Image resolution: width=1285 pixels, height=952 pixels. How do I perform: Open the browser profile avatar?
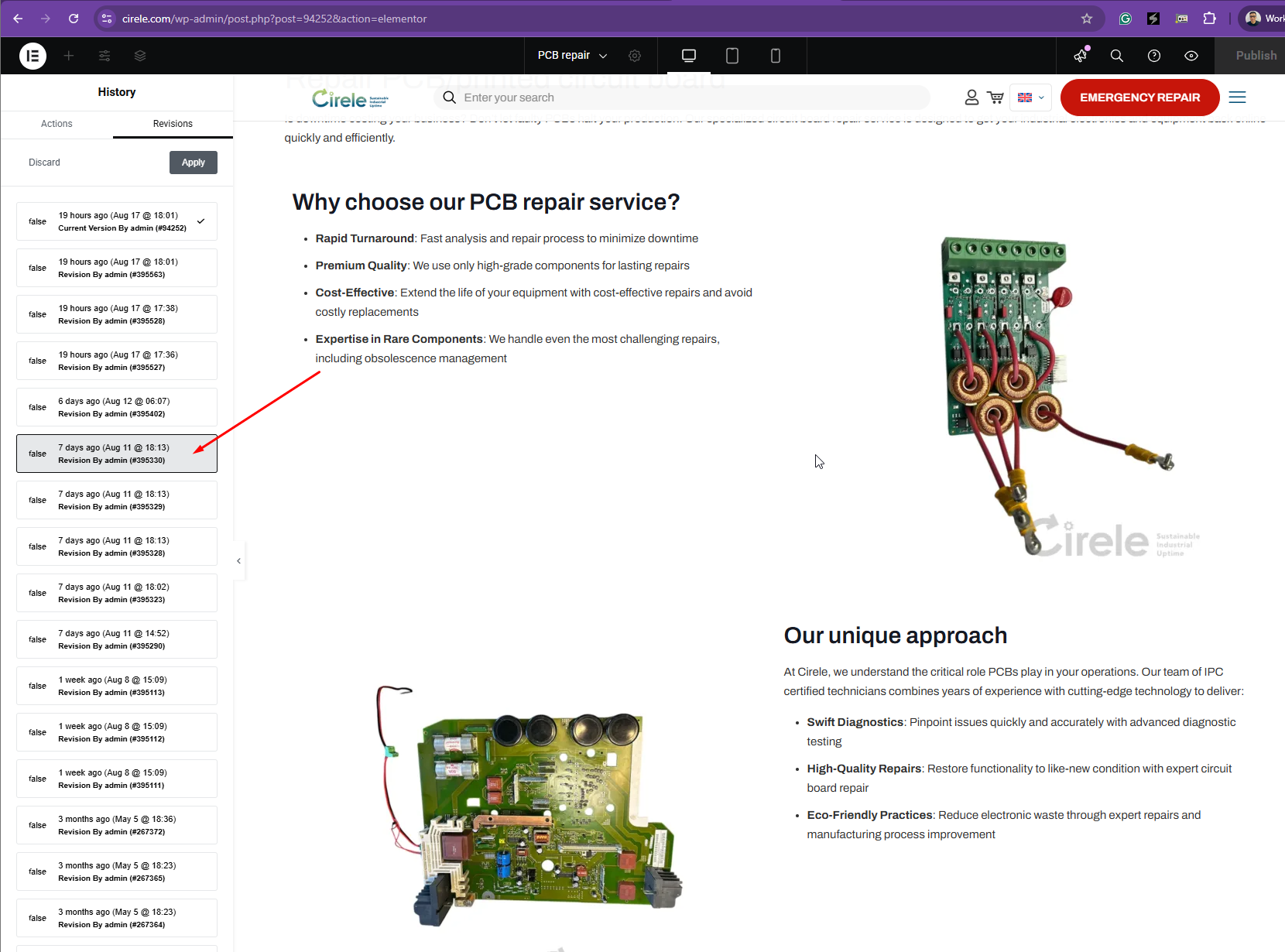click(x=1253, y=19)
